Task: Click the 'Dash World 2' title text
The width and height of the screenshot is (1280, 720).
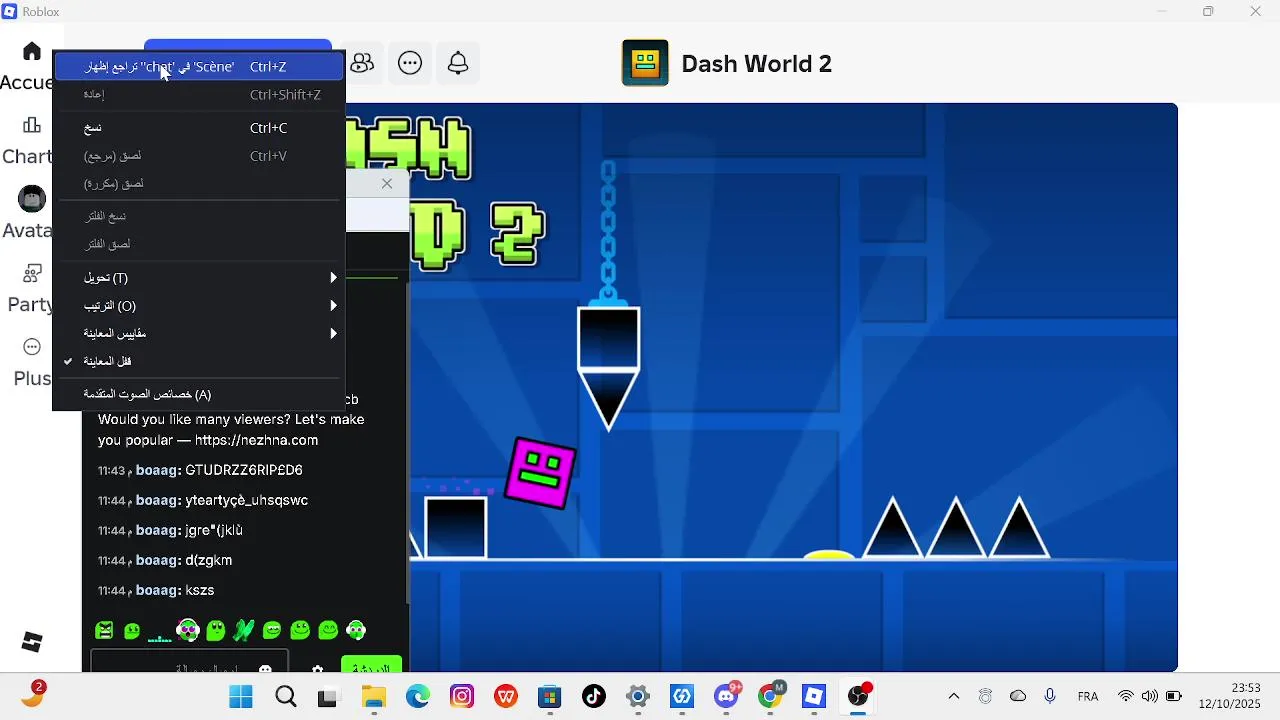Action: click(757, 64)
